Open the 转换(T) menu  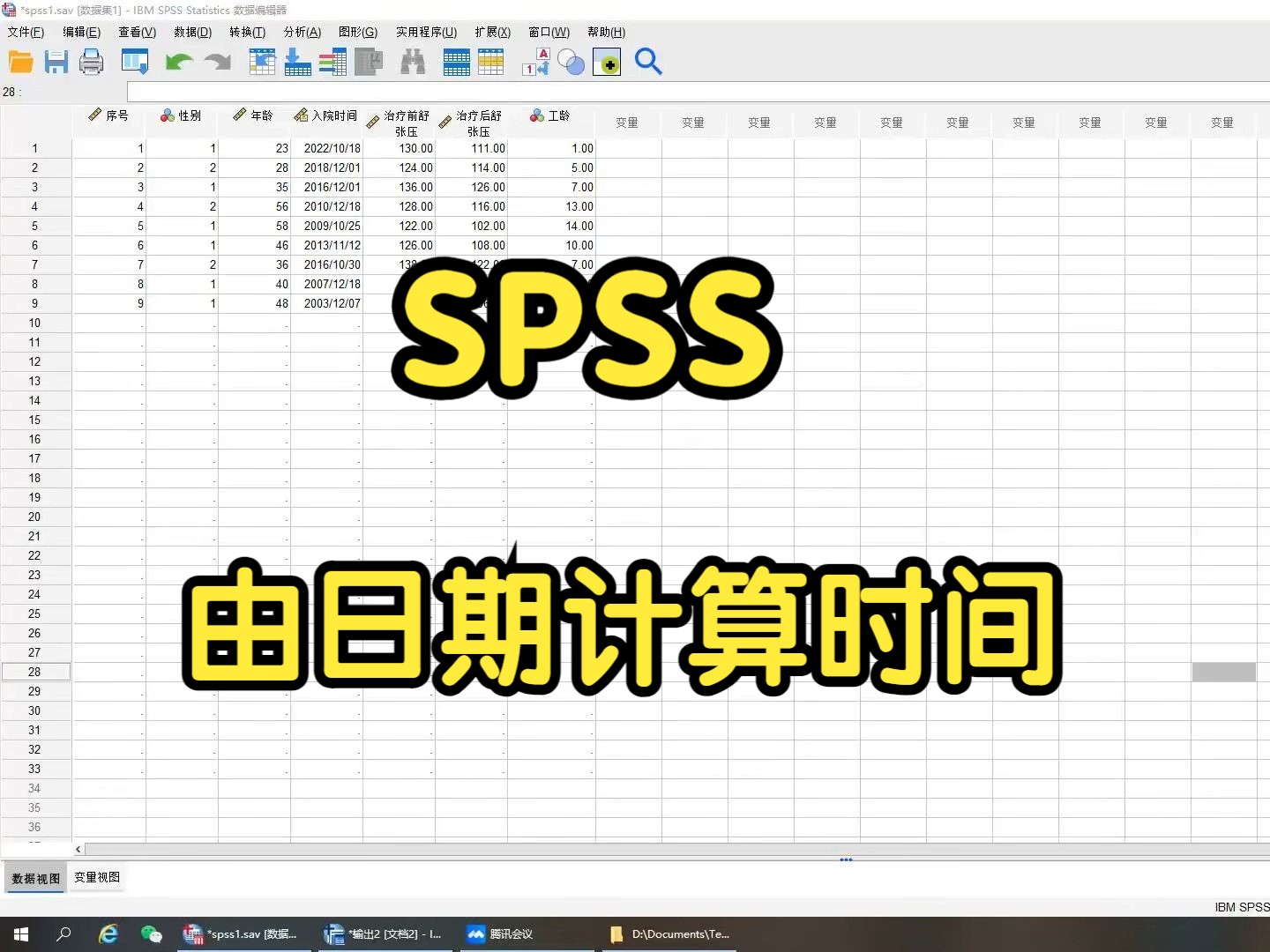[247, 32]
